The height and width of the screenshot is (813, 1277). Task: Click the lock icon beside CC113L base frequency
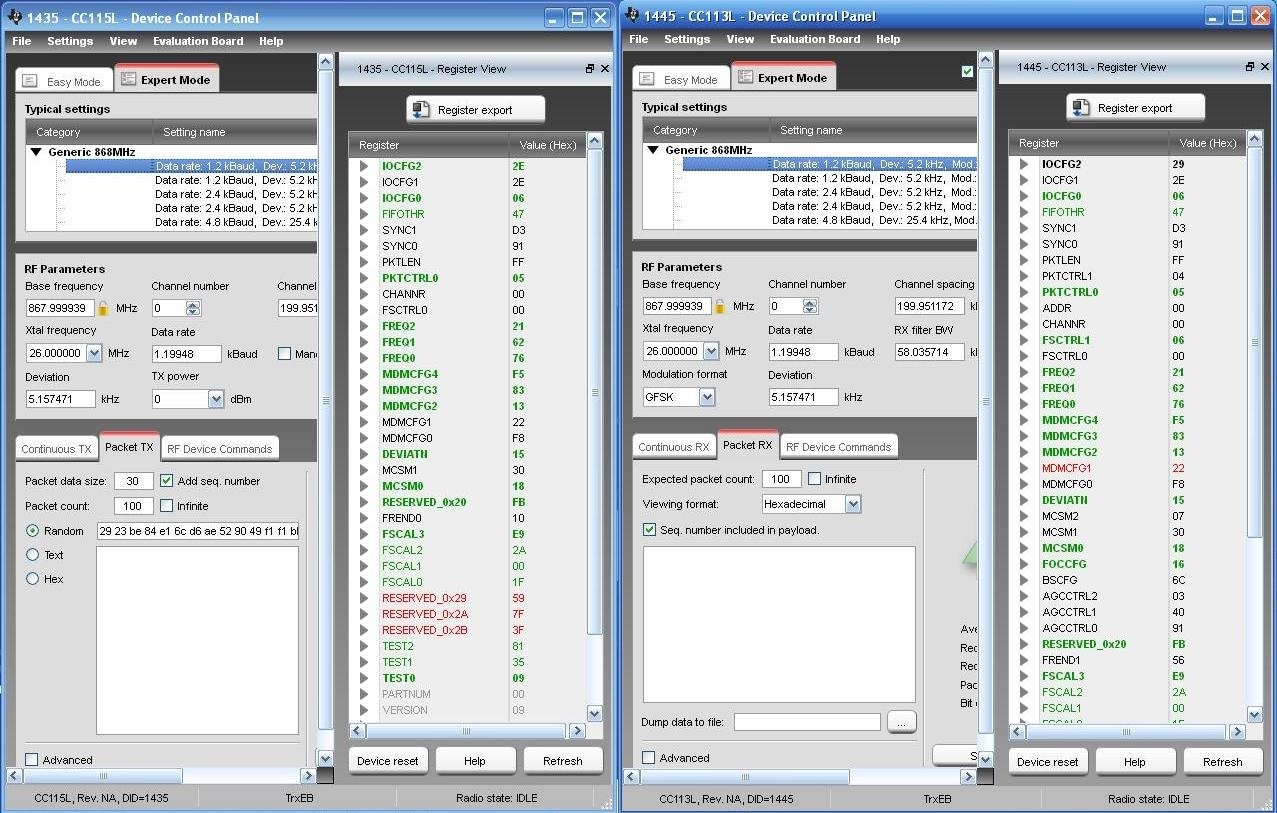click(719, 306)
